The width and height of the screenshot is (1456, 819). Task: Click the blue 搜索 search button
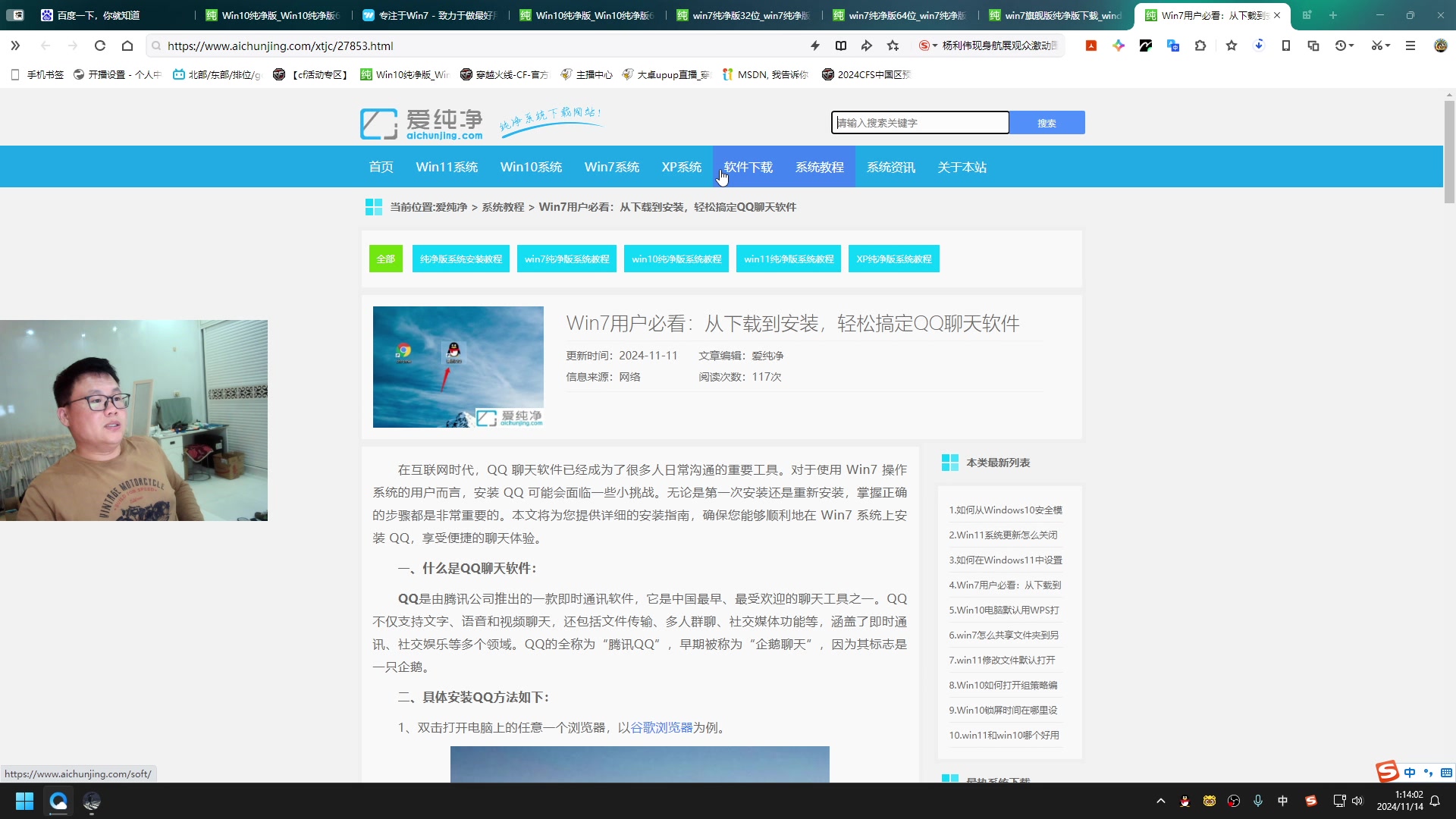click(x=1047, y=123)
